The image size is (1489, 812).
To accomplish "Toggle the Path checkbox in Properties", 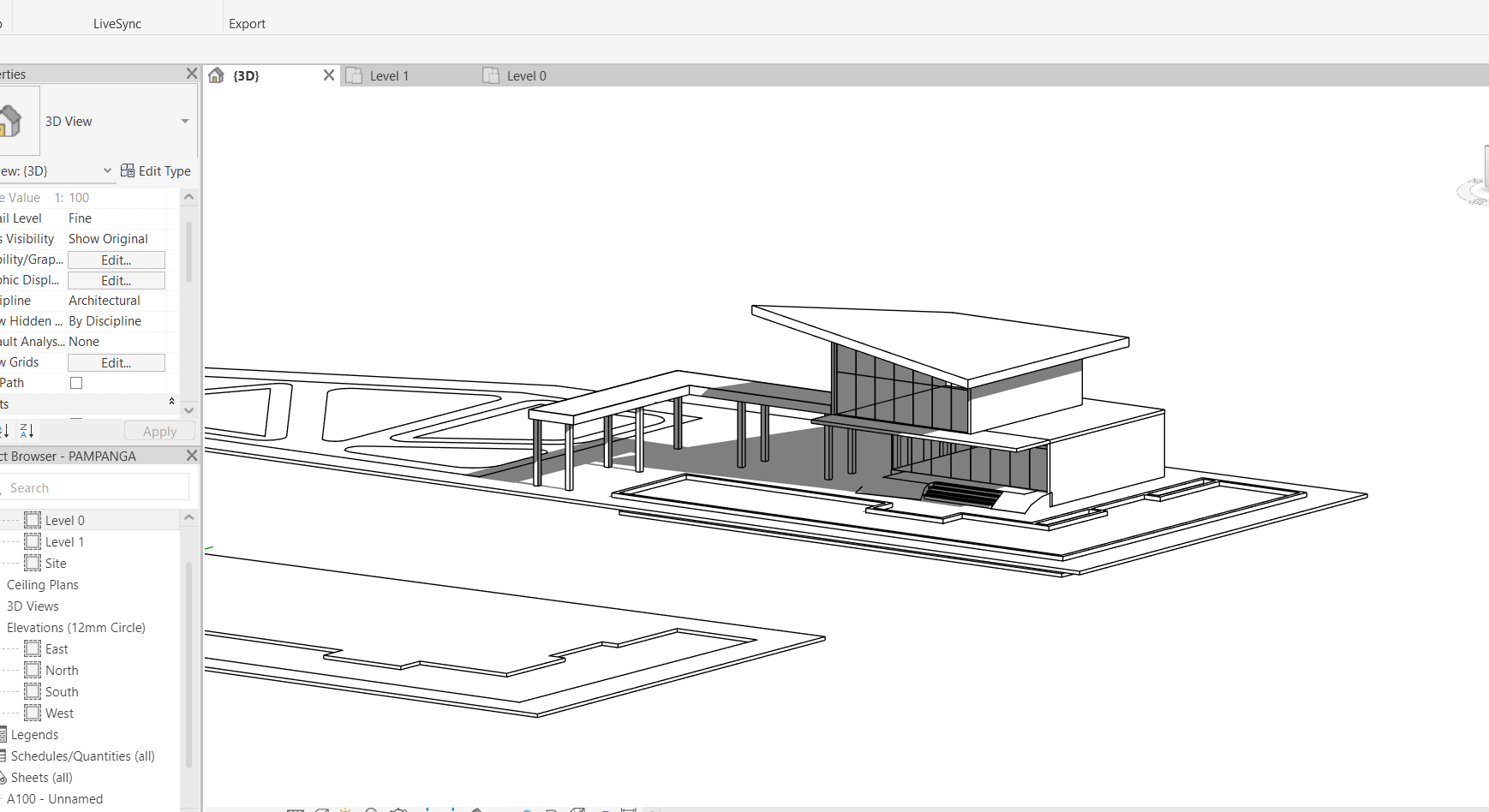I will pos(76,383).
